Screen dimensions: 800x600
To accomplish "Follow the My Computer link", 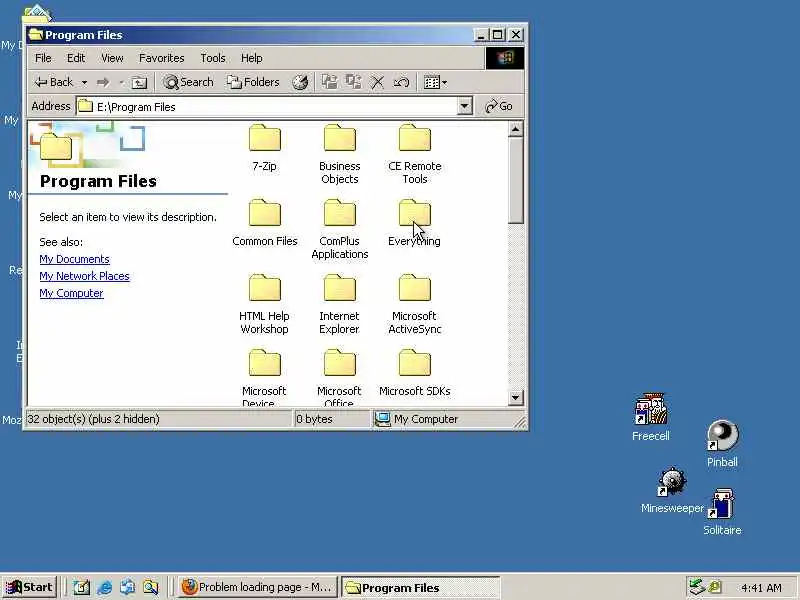I will pyautogui.click(x=71, y=293).
